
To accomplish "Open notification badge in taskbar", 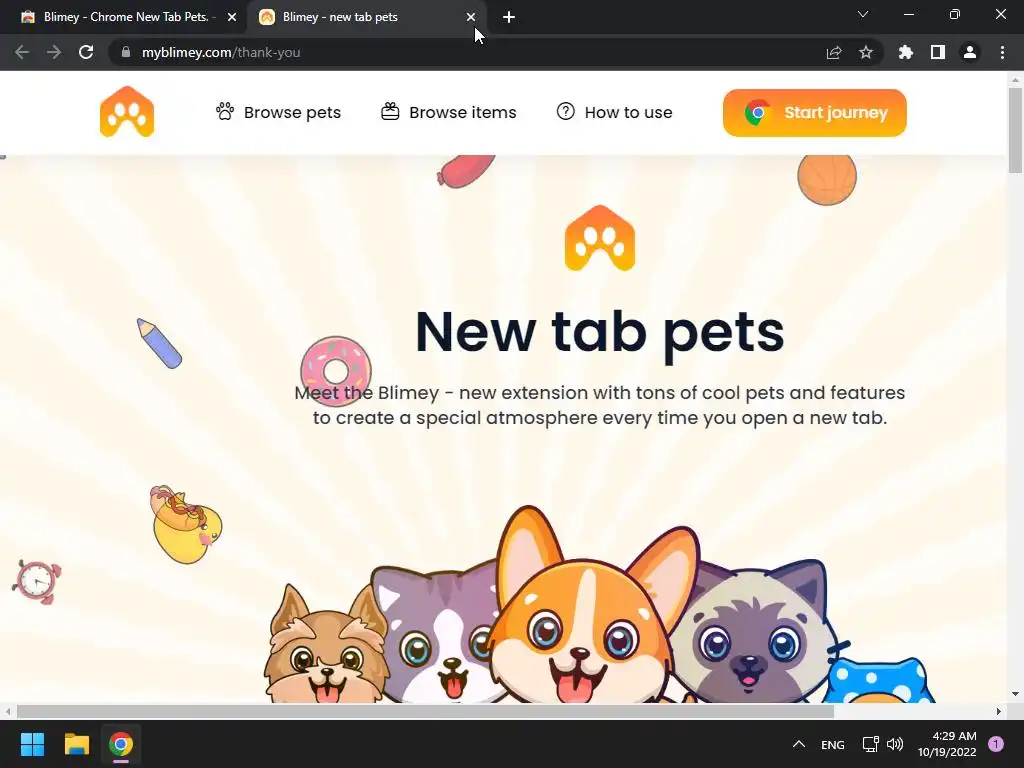I will 996,744.
